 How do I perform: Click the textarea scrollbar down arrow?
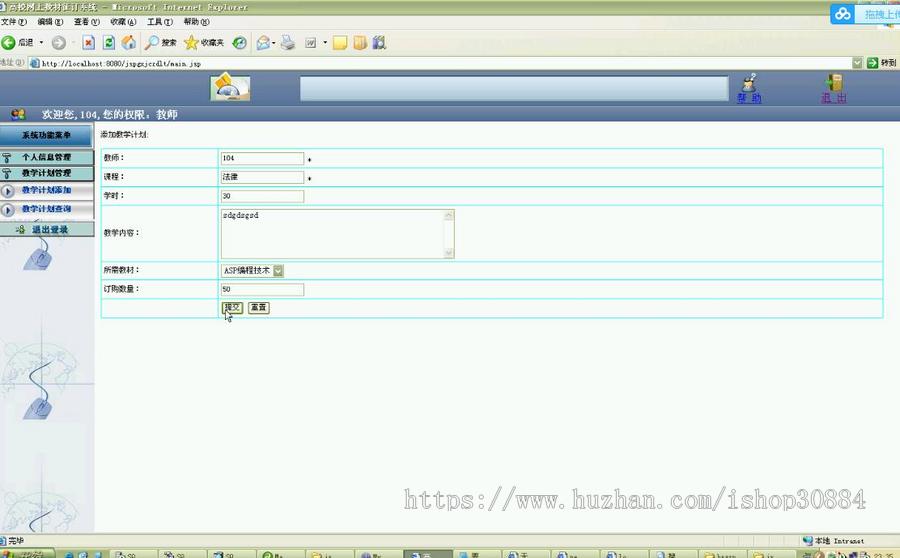449,253
